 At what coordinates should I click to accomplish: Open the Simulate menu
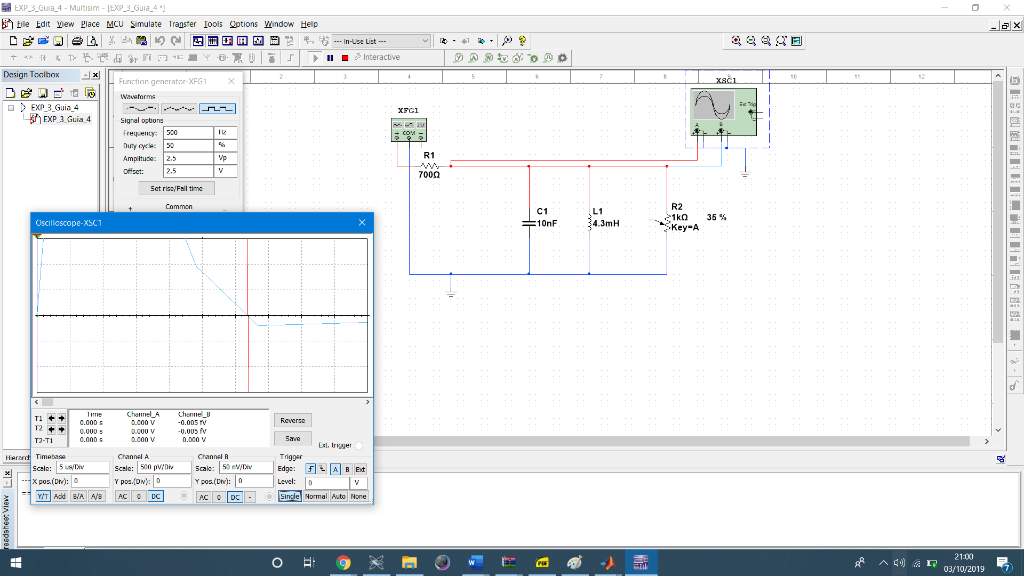click(x=146, y=22)
